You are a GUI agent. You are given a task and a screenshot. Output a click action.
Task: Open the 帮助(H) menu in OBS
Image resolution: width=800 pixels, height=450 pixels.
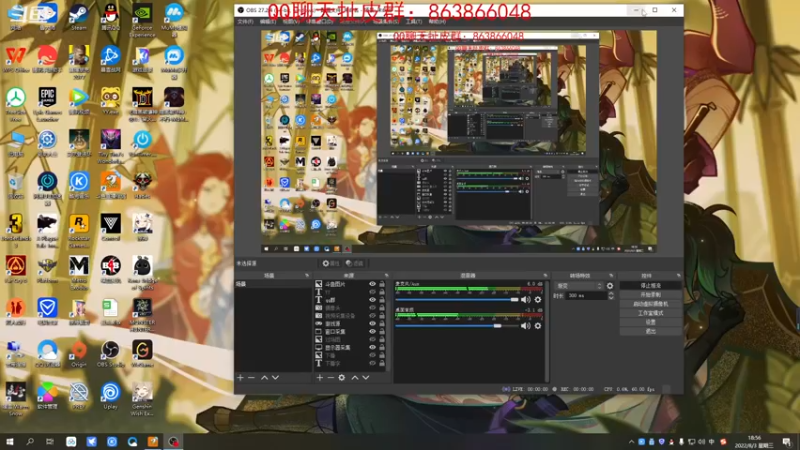437,21
